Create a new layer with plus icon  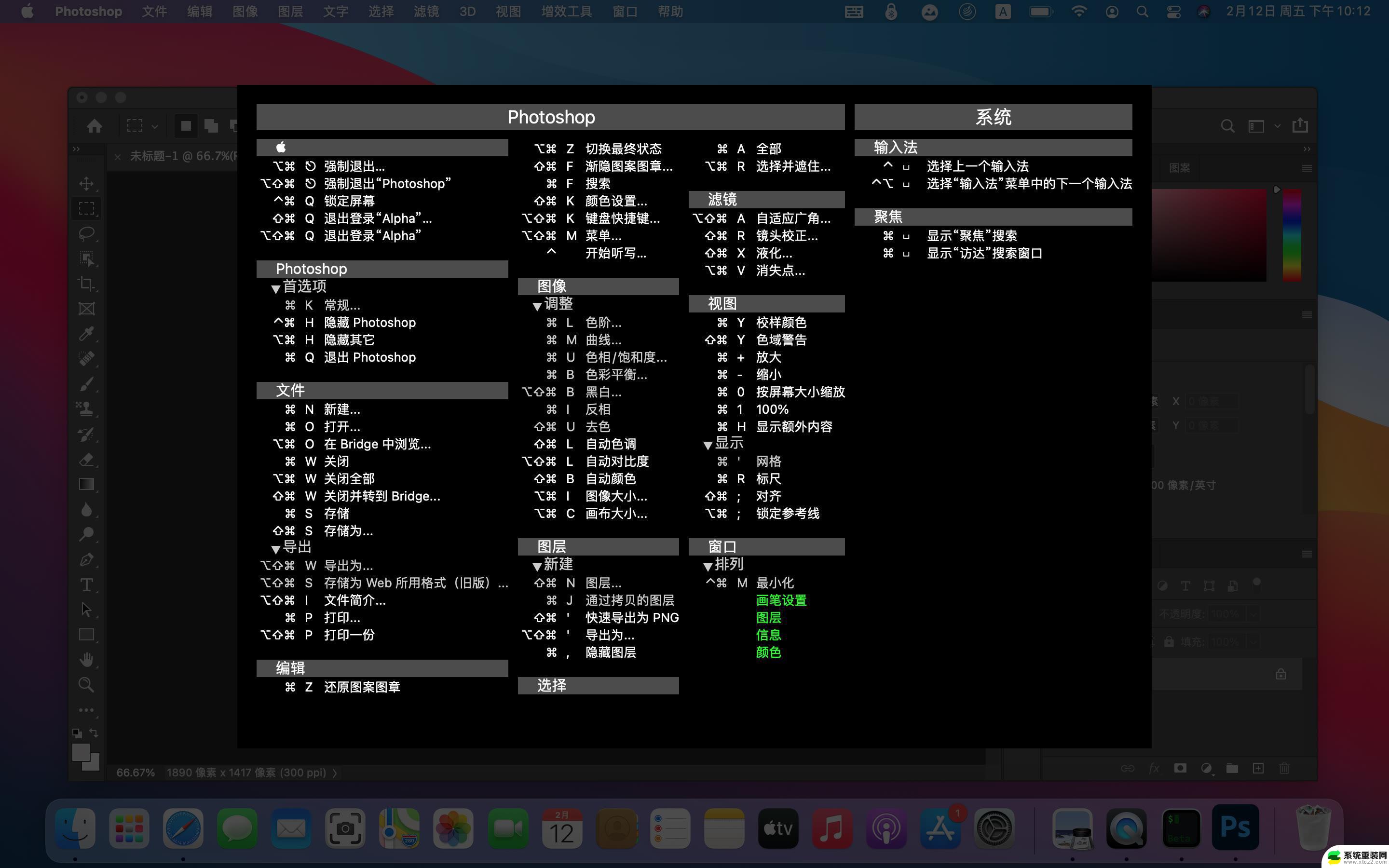[1258, 768]
